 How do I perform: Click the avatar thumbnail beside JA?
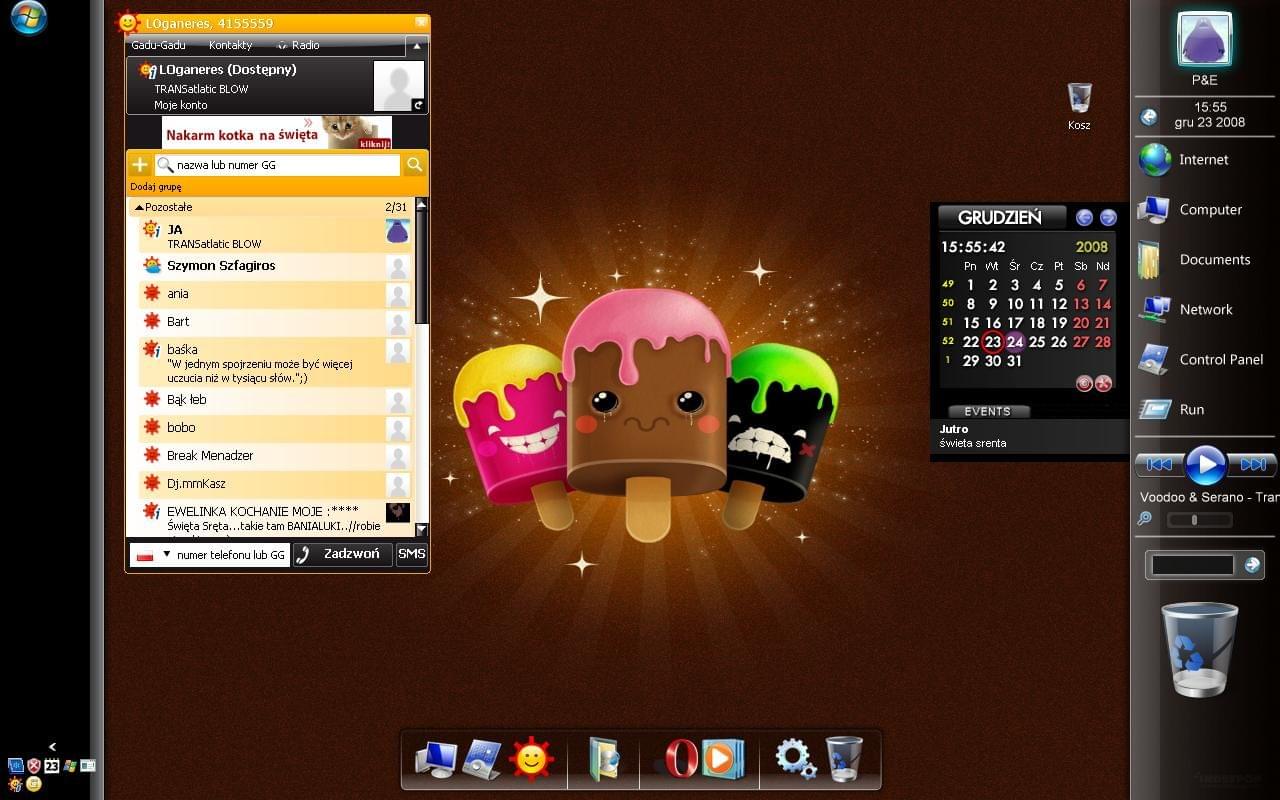[x=398, y=231]
